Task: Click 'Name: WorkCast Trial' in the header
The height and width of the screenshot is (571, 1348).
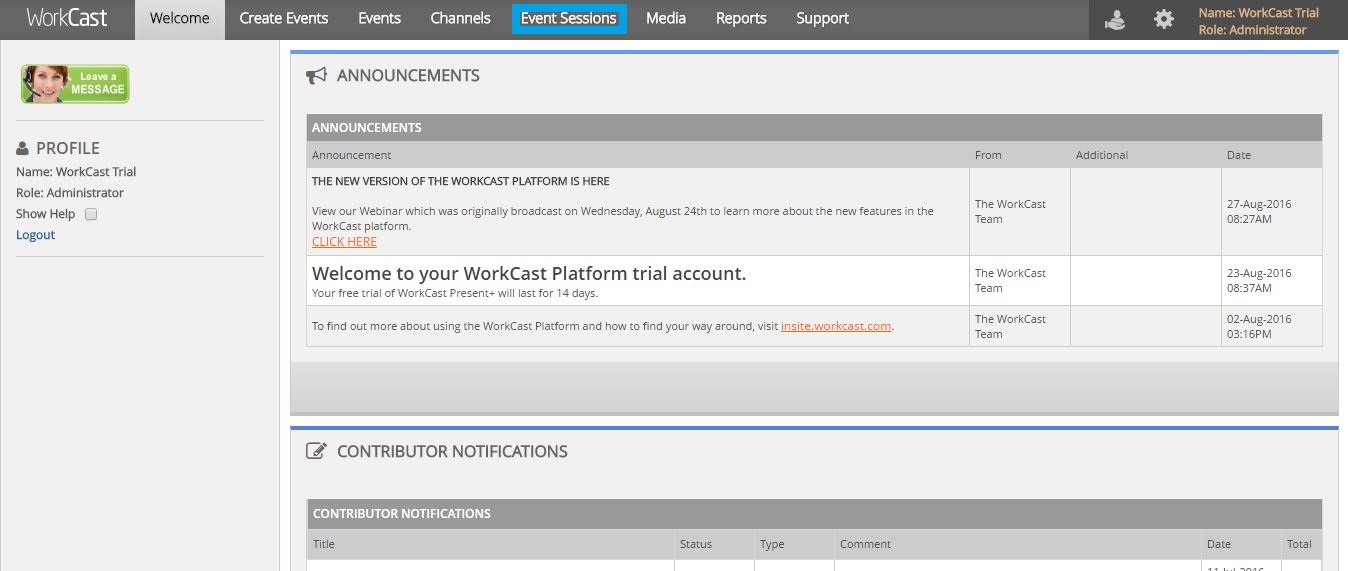Action: [1259, 13]
